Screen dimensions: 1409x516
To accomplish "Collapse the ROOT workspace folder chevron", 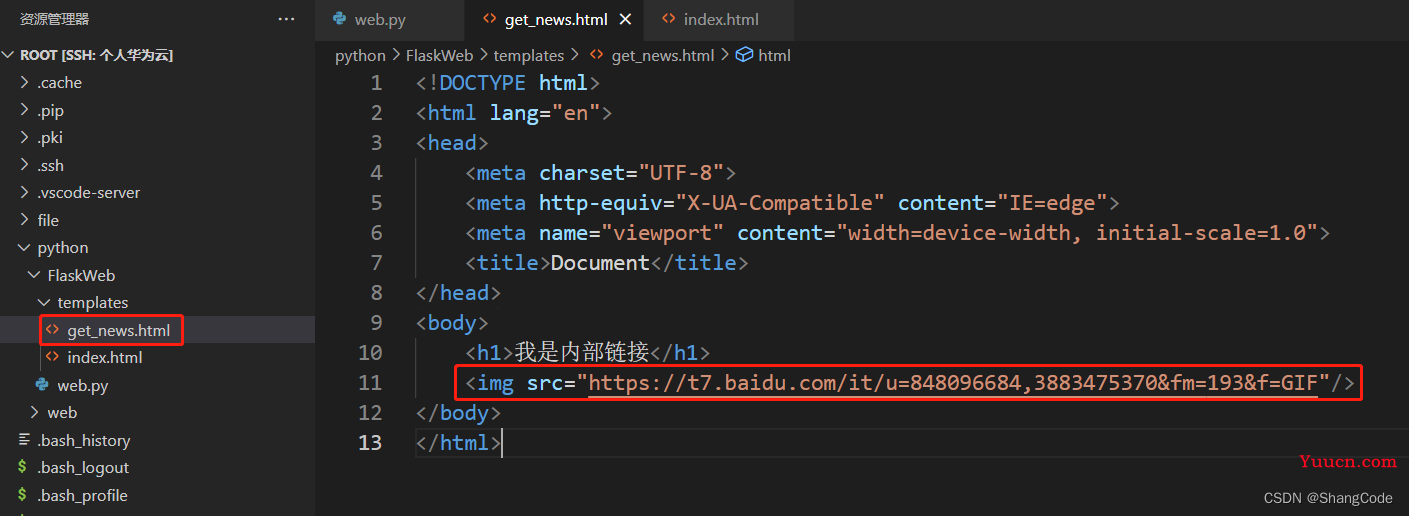I will 9,55.
